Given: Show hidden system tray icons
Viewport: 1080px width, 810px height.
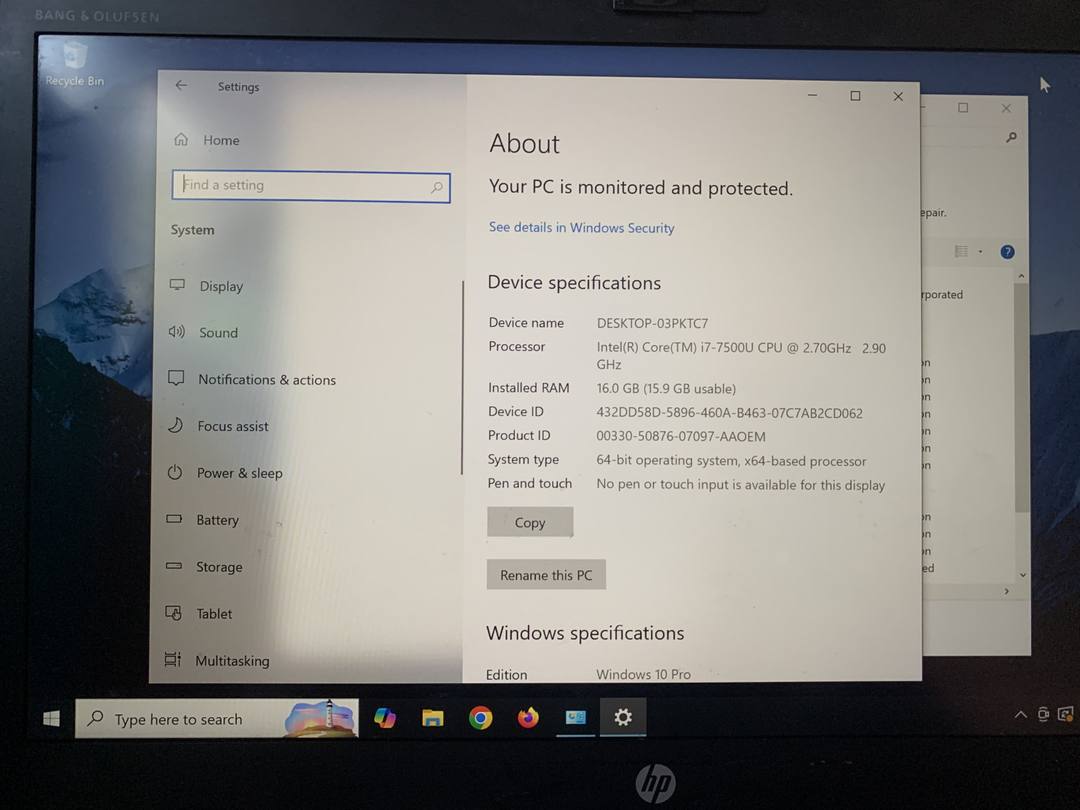Looking at the screenshot, I should pos(1020,715).
